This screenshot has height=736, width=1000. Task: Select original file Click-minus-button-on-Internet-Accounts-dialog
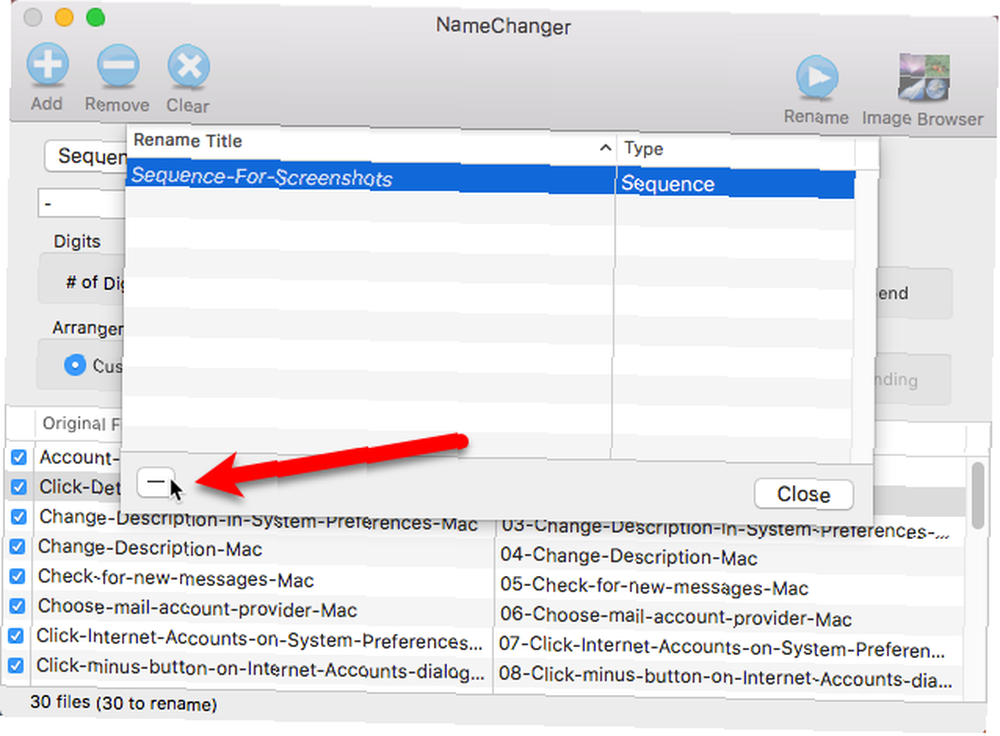coord(260,668)
